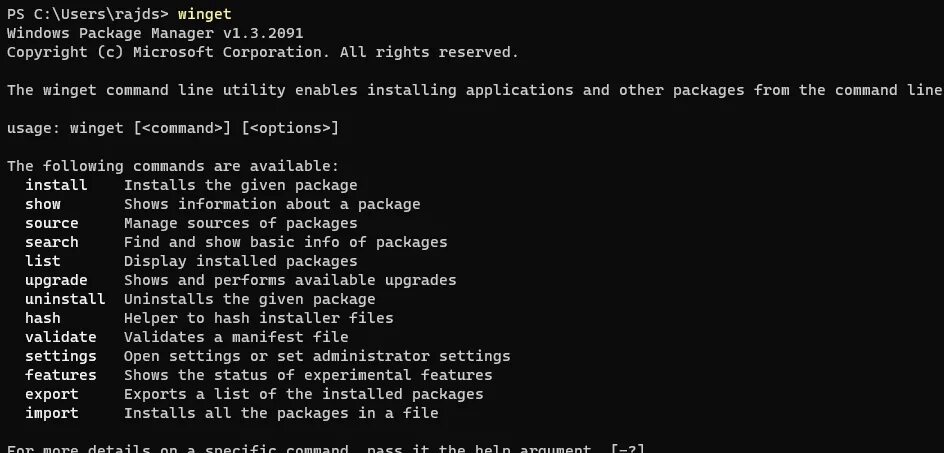Click the Windows Package Manager version line
This screenshot has height=453, width=944.
(x=155, y=33)
